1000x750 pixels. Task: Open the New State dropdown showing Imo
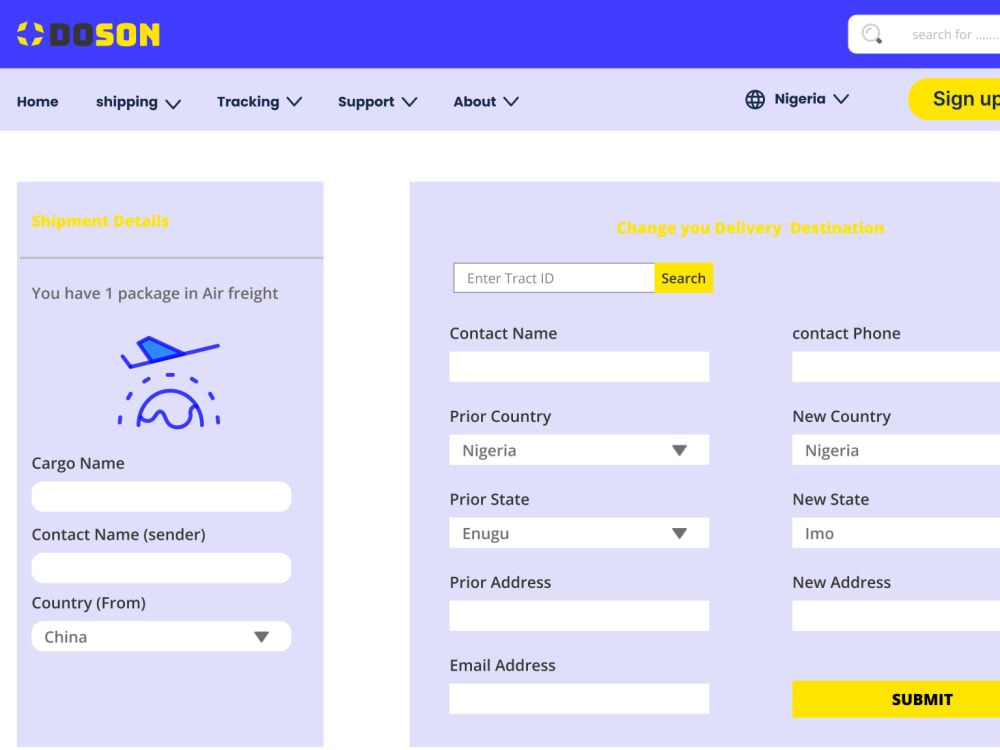point(896,533)
